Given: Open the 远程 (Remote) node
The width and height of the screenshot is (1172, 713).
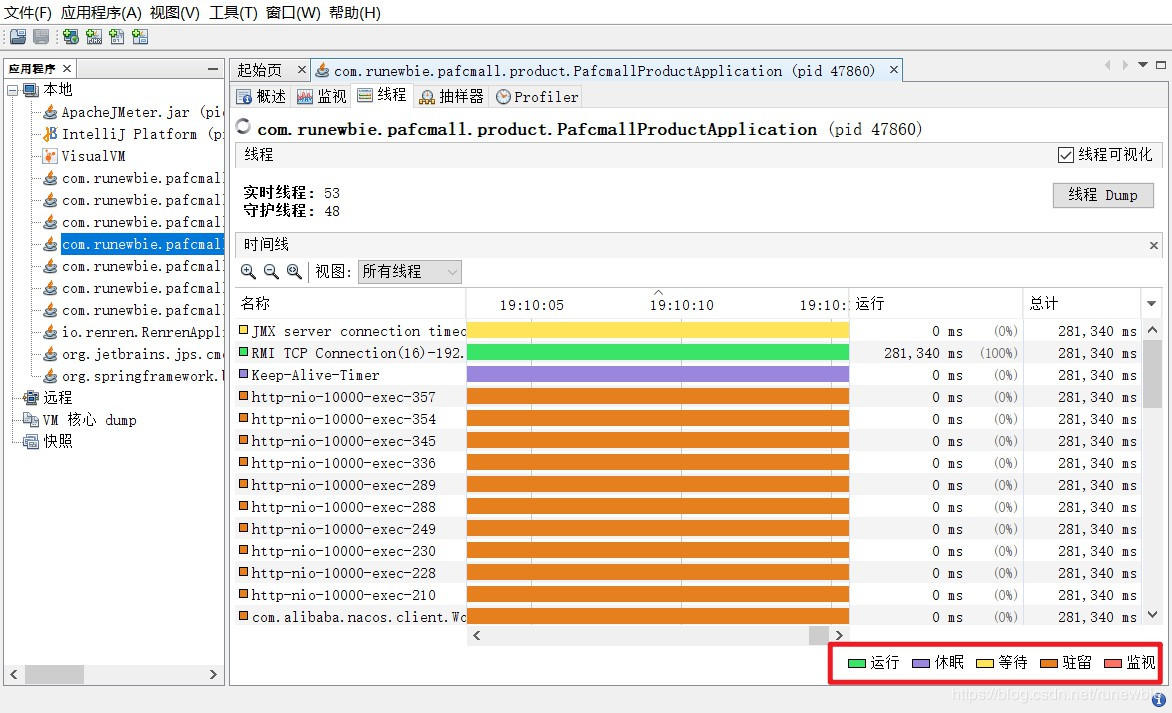Looking at the screenshot, I should (x=49, y=398).
